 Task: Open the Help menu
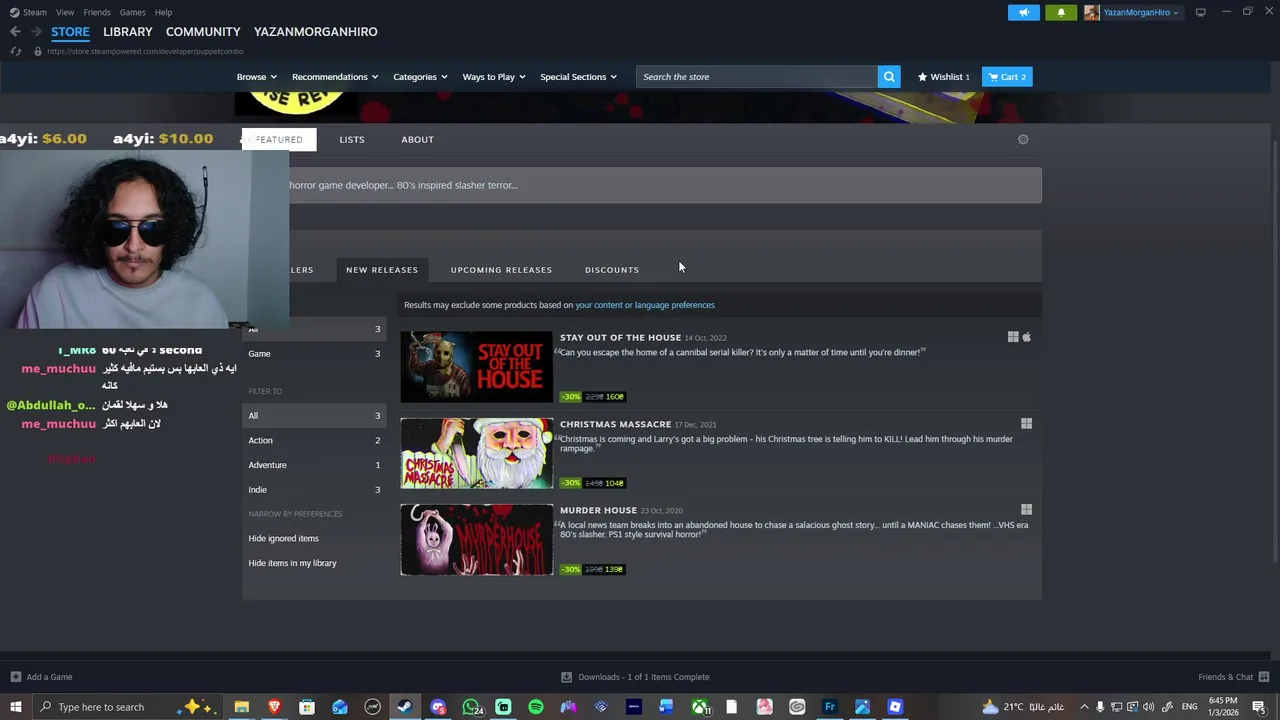163,12
